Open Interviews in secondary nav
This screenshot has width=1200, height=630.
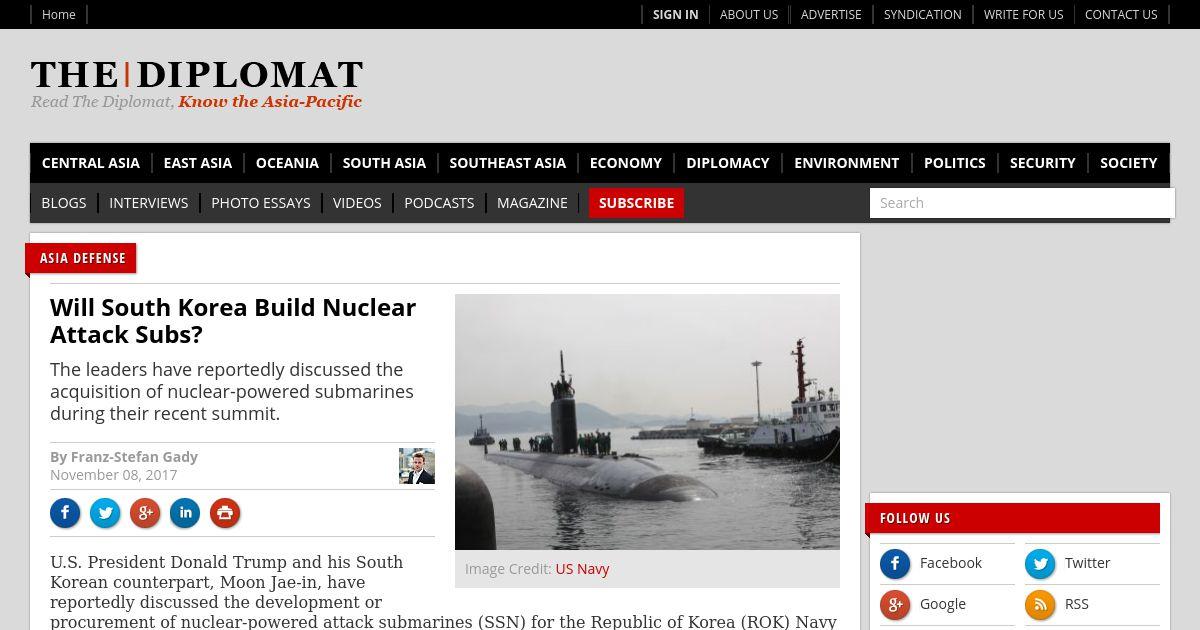[x=149, y=203]
